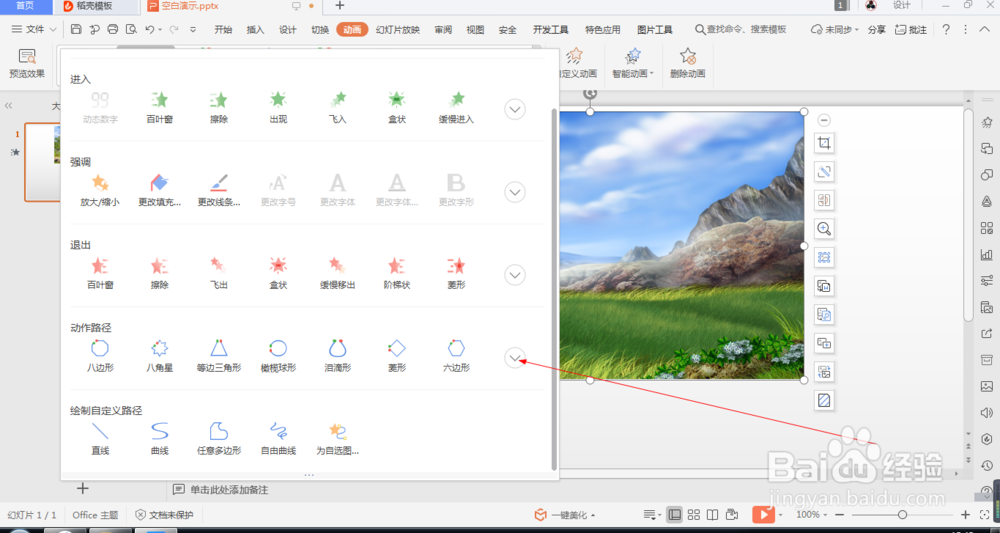
Task: Switch to normal view in status bar
Action: tap(673, 515)
